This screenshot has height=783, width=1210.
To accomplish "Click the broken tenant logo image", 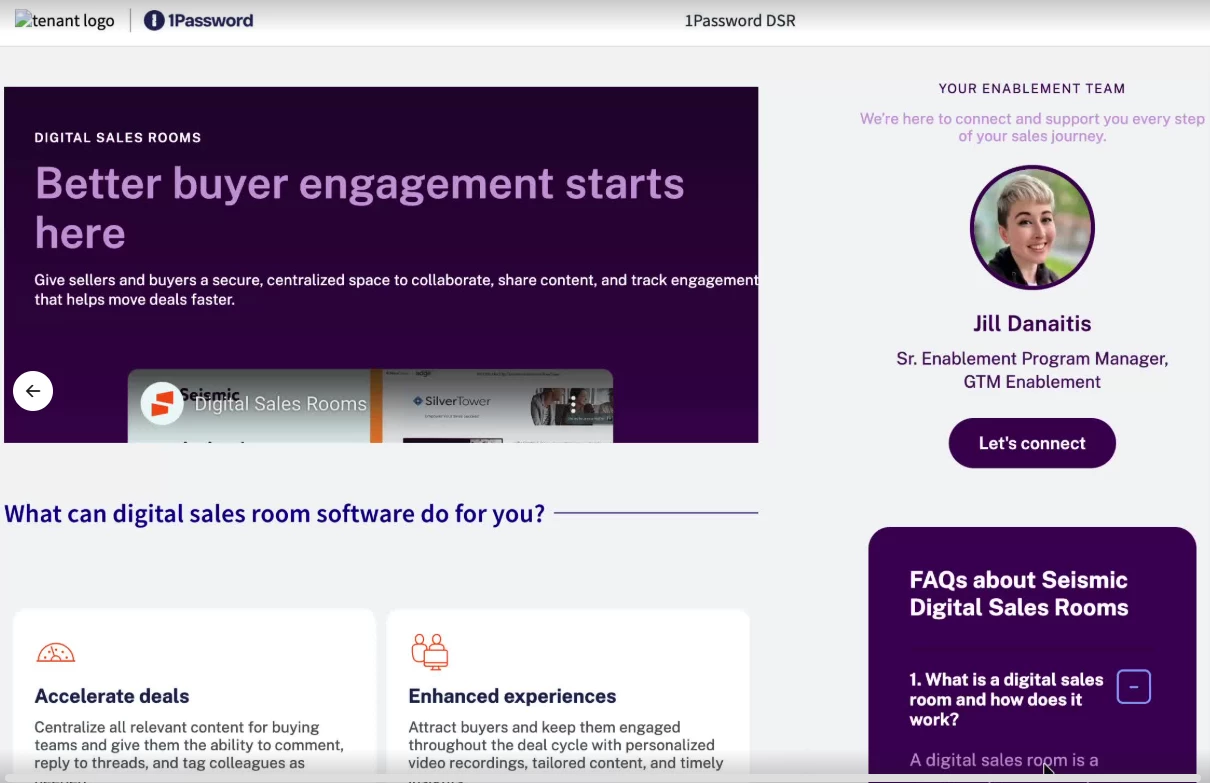I will point(65,20).
